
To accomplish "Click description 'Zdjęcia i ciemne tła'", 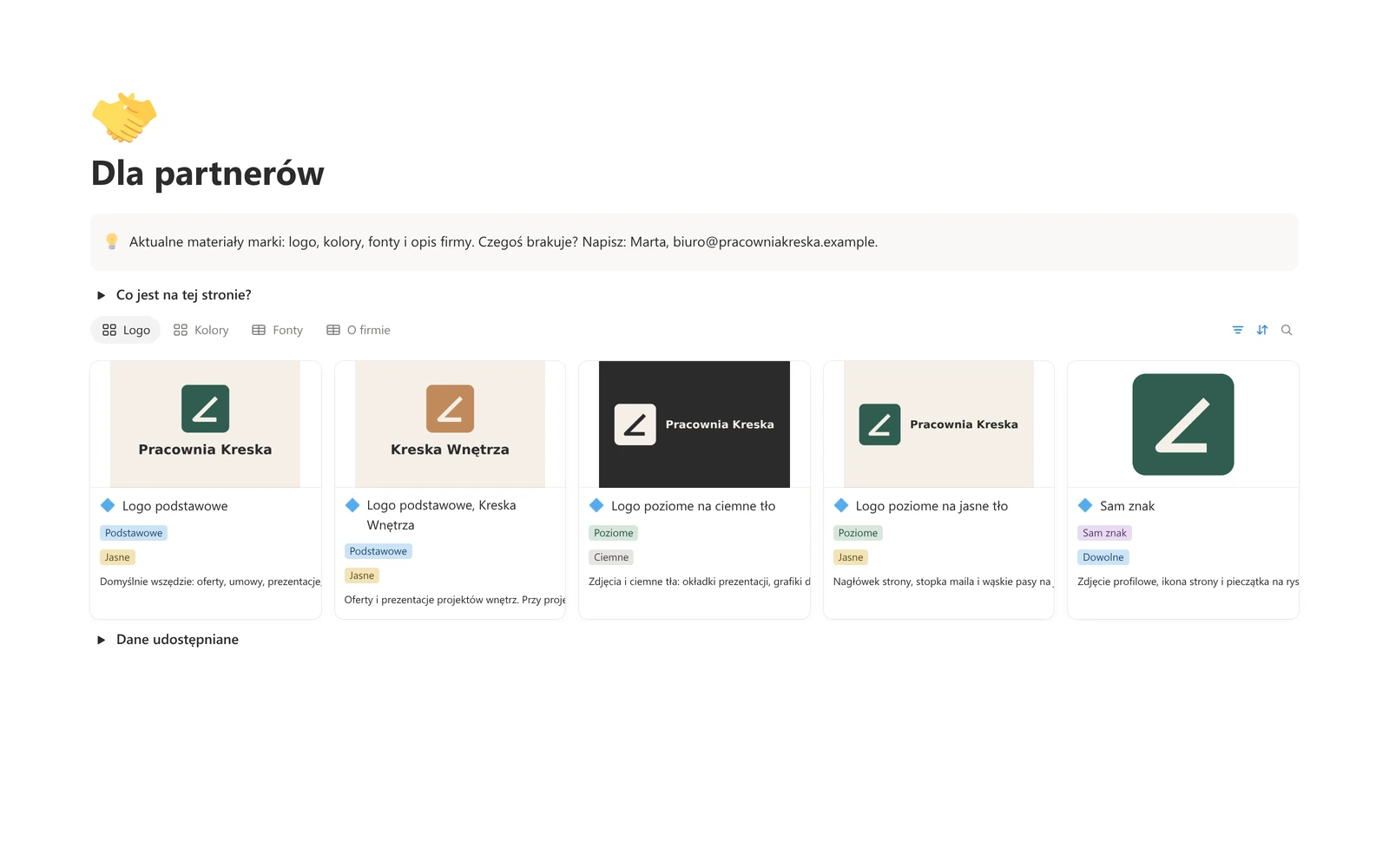I will 699,582.
